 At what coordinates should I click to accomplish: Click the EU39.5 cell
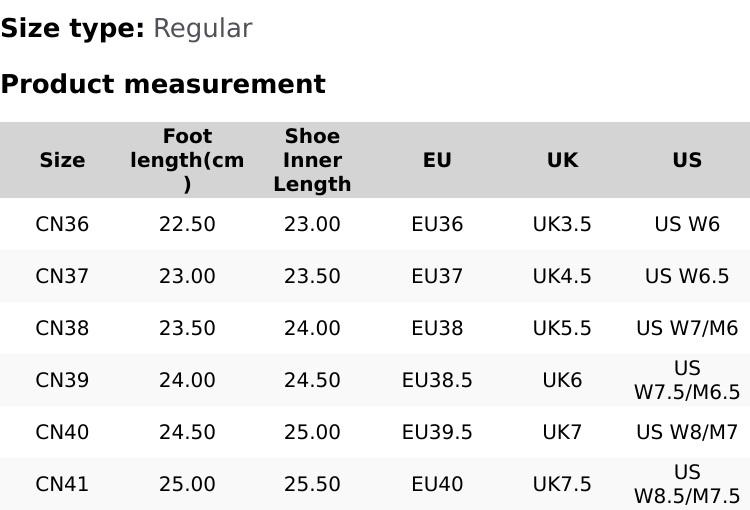437,432
